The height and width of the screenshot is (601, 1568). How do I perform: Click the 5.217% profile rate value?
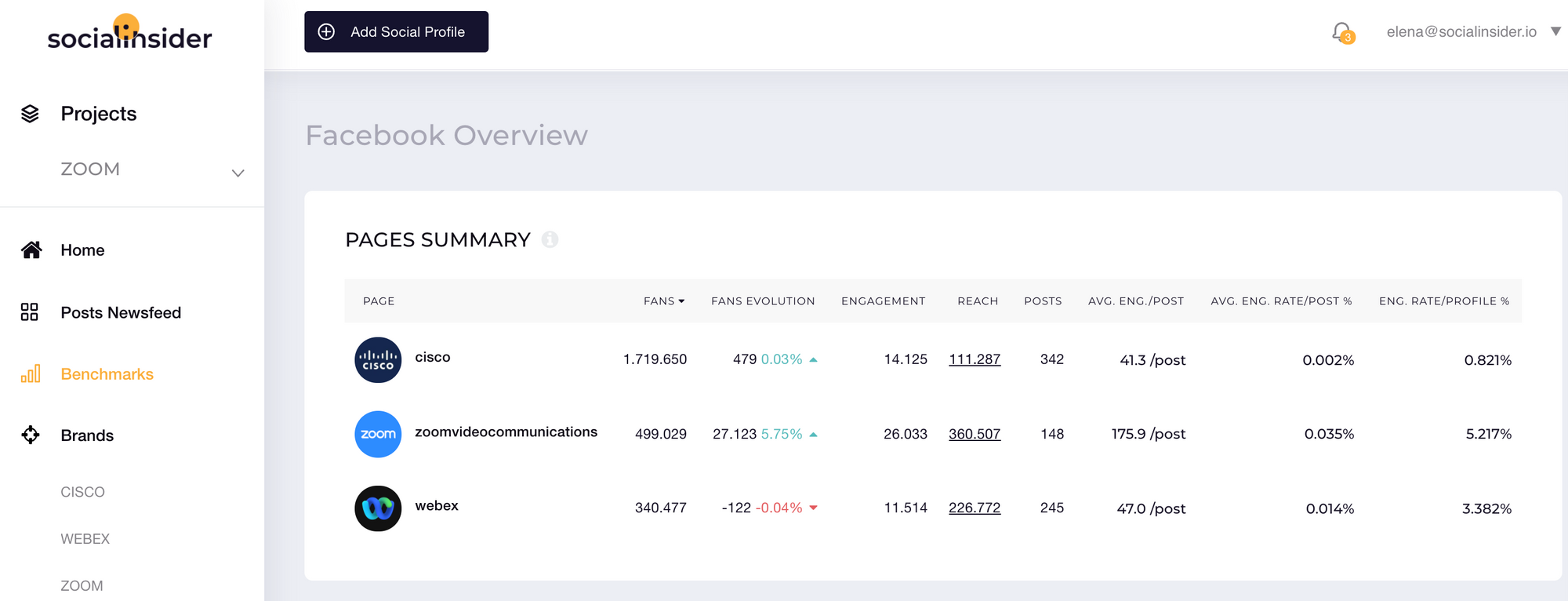(x=1489, y=434)
